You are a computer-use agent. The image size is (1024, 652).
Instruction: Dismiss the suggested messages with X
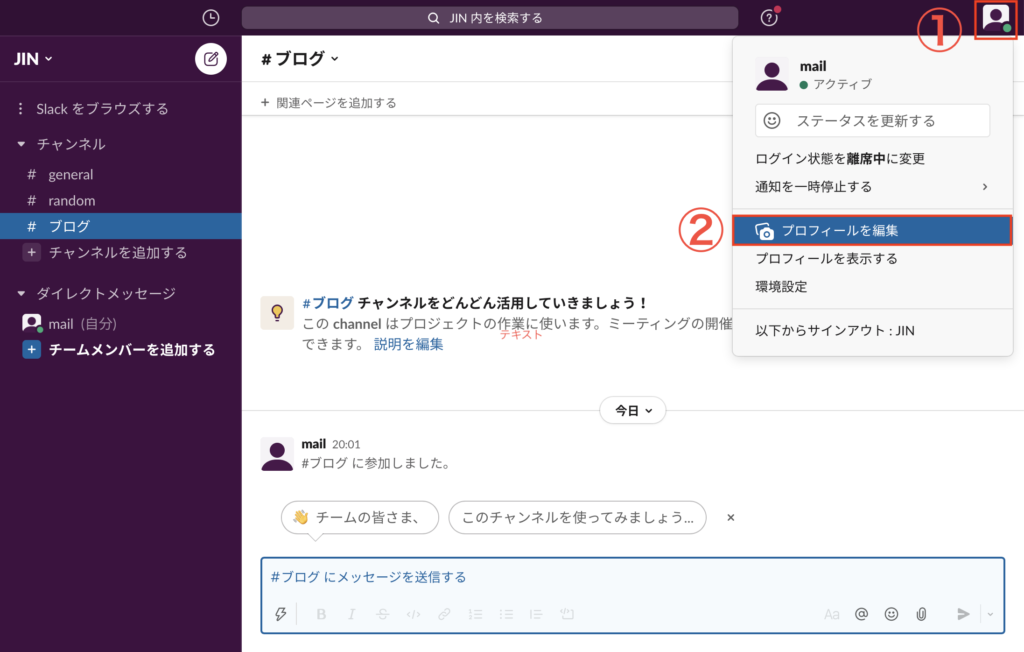[x=731, y=517]
